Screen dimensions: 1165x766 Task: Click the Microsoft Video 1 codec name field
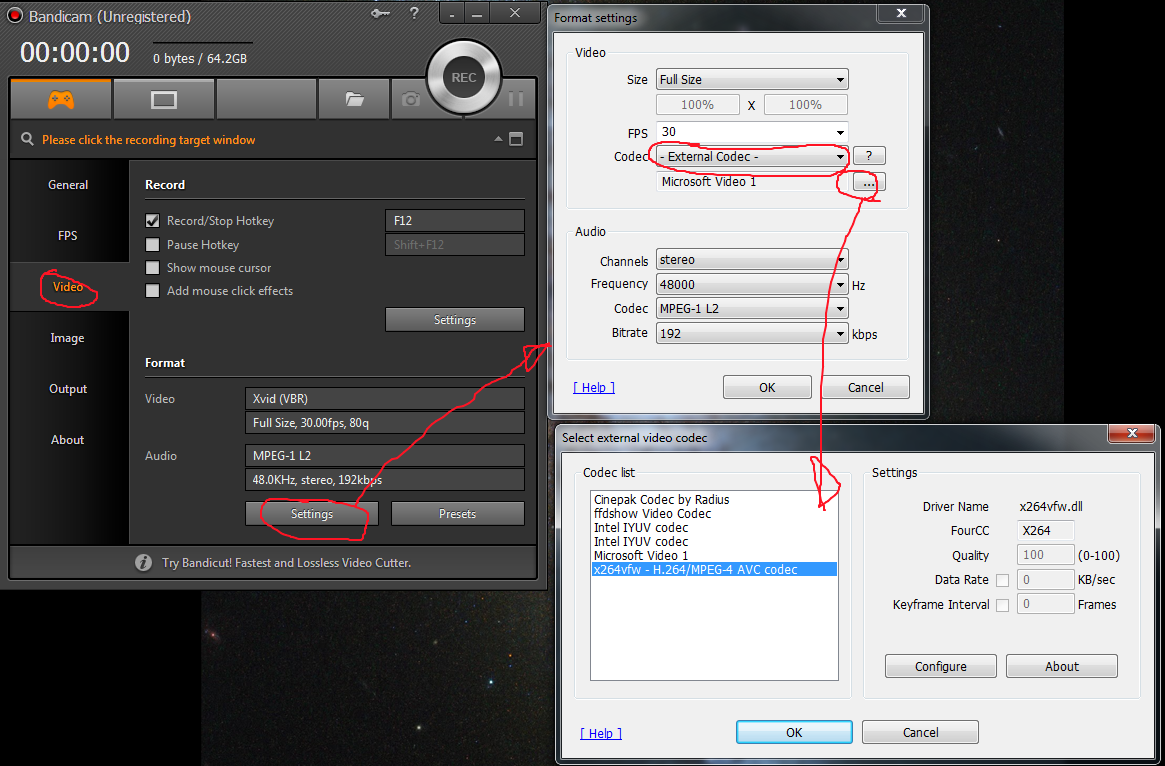[x=752, y=182]
